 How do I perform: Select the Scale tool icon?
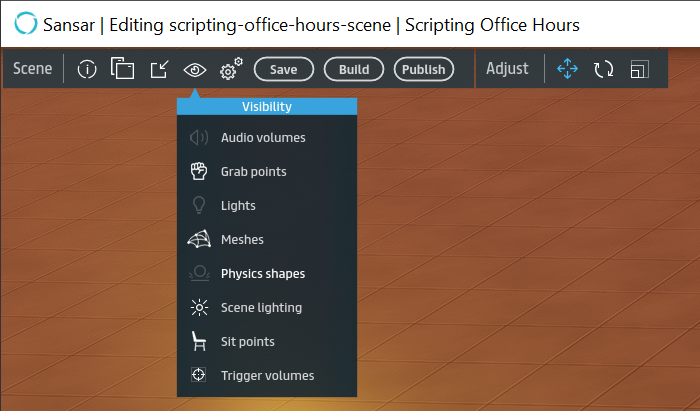[x=640, y=70]
